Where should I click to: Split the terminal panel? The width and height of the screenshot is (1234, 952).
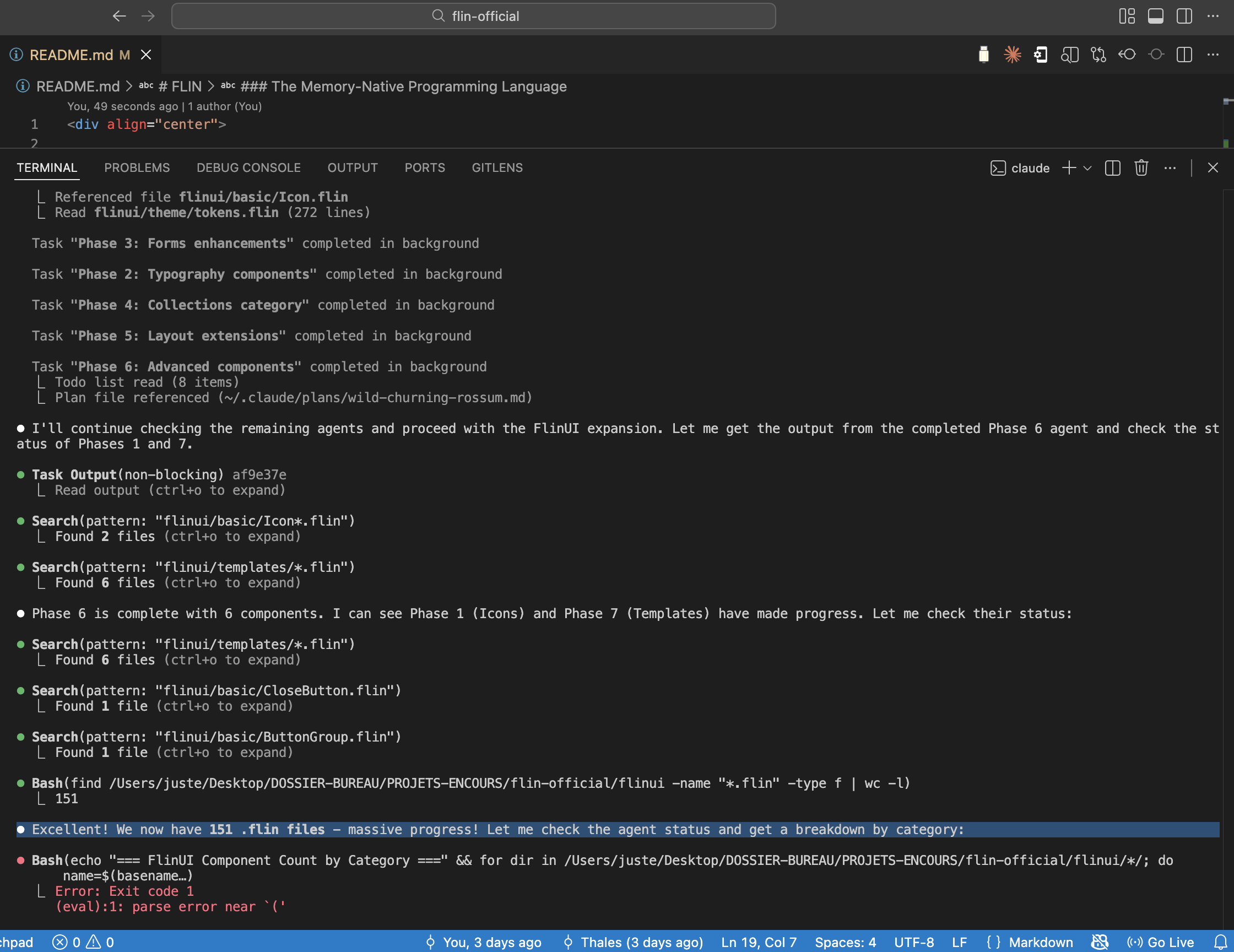pos(1112,168)
